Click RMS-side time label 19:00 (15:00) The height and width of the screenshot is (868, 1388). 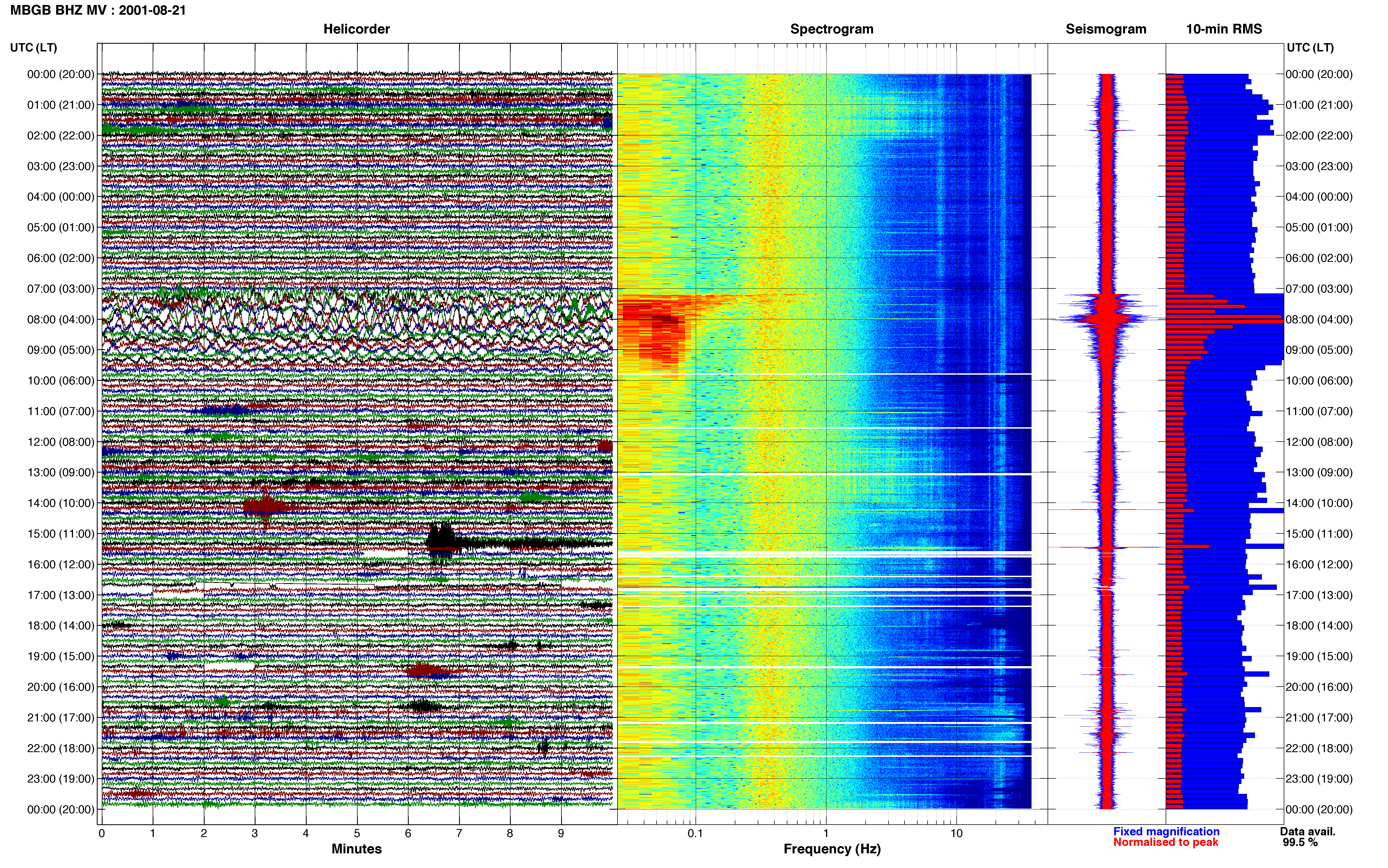click(x=1319, y=656)
